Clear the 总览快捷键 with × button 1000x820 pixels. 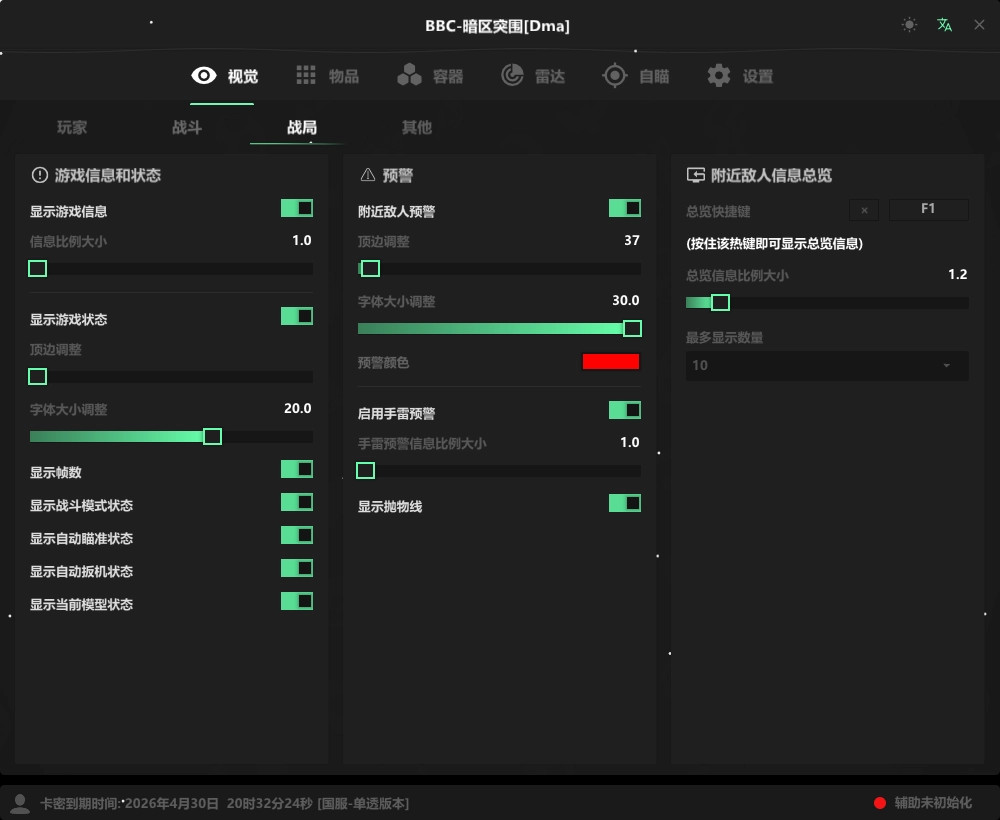(x=864, y=210)
